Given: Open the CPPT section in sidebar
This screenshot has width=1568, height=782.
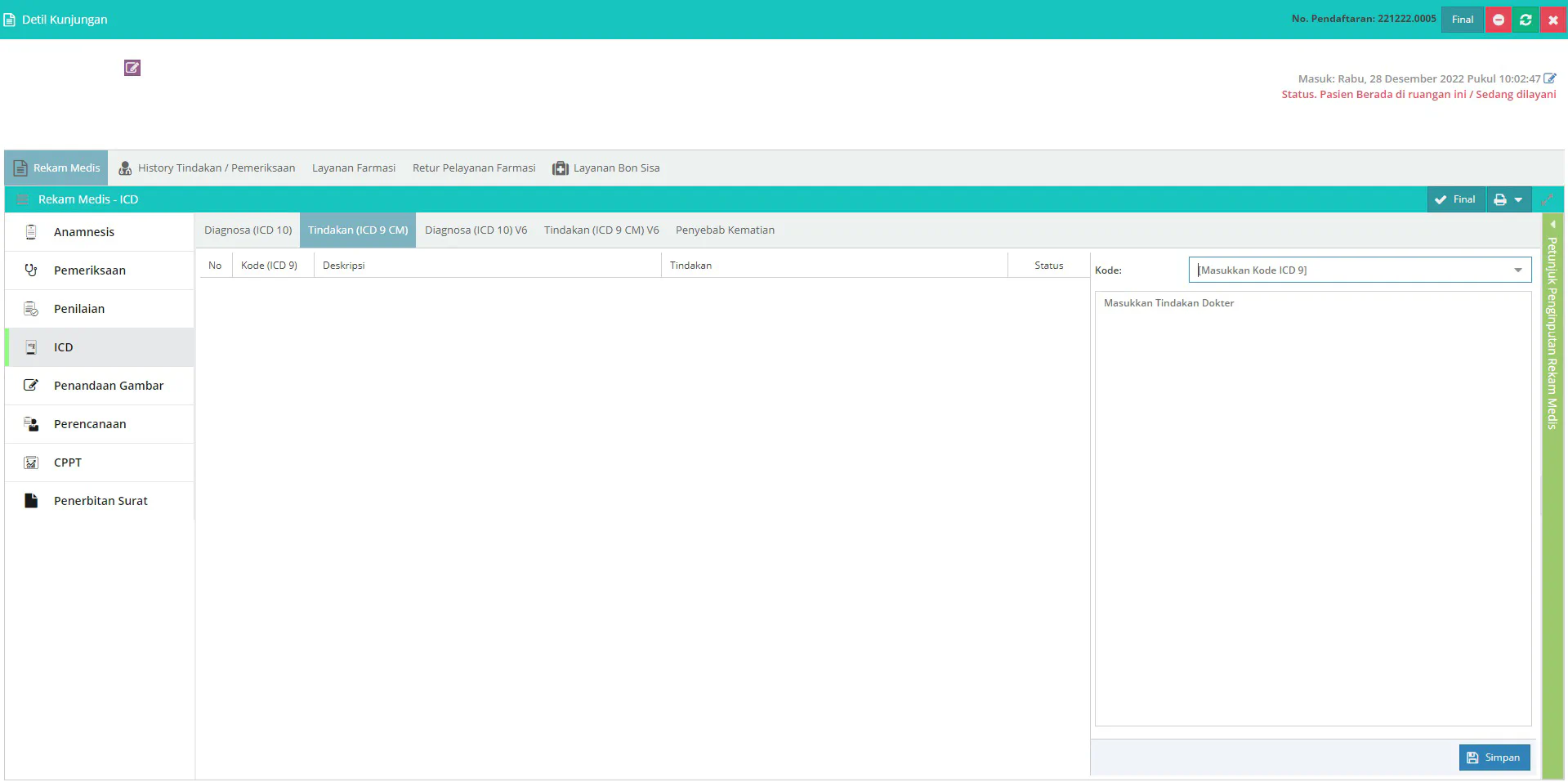Looking at the screenshot, I should (68, 462).
